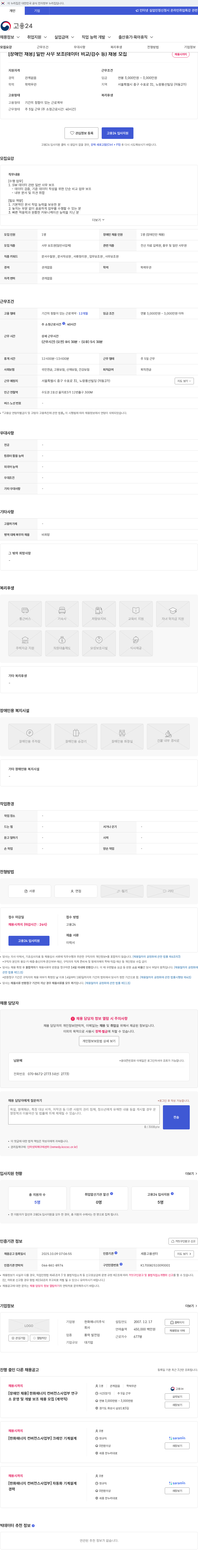Screen dimensions: 198x1568
Task: Expand job description with 더보기
Action: (x=98, y=220)
